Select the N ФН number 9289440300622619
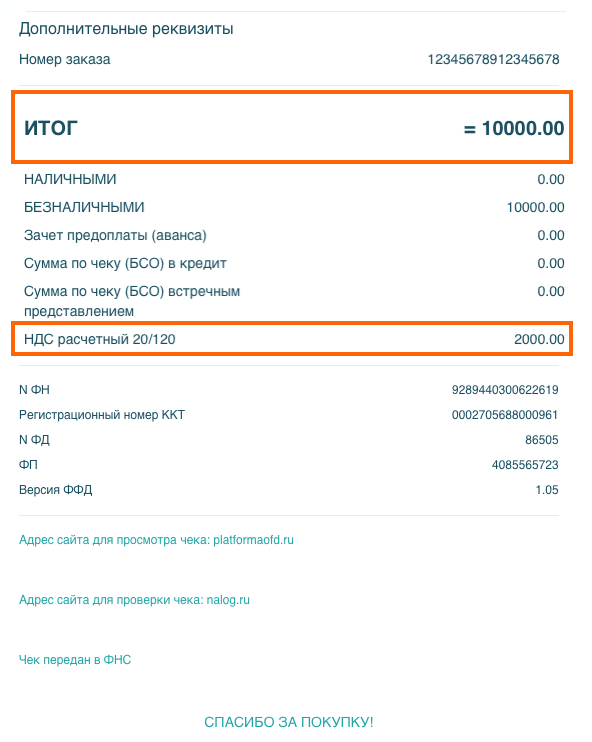Viewport: 592px width, 742px height. click(505, 390)
